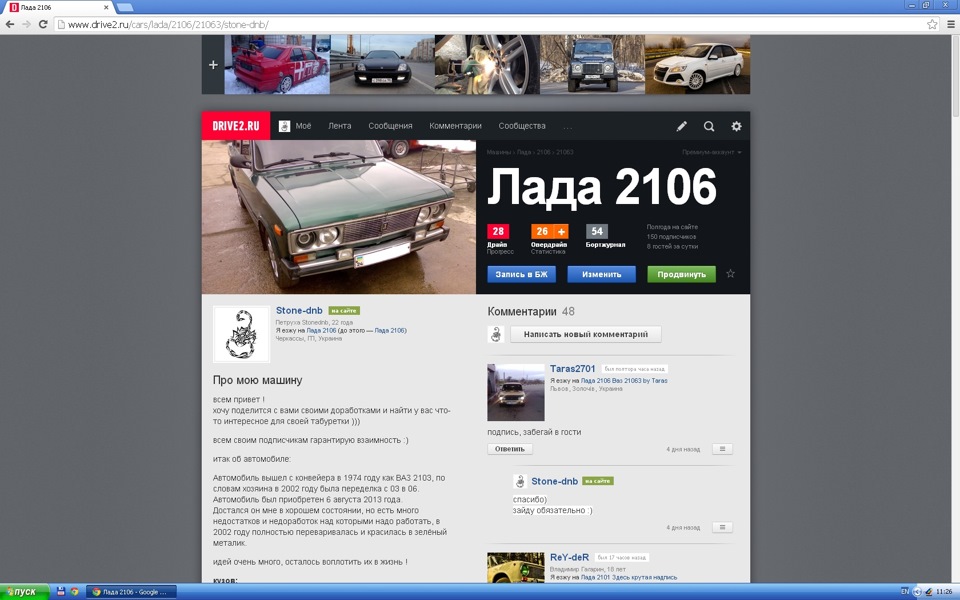Click the wheel repair thumbnail in top strip

point(487,65)
